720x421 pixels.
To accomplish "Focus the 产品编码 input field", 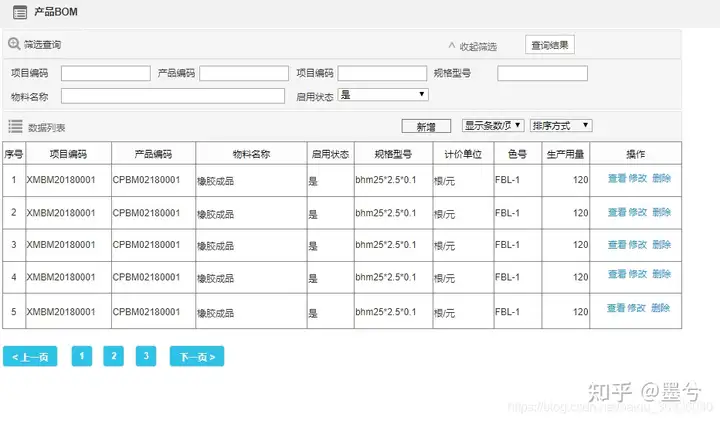I will [244, 73].
